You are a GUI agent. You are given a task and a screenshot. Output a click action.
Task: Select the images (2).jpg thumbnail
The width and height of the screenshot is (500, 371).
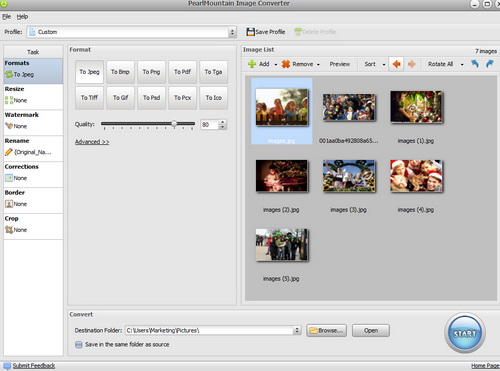pyautogui.click(x=282, y=176)
